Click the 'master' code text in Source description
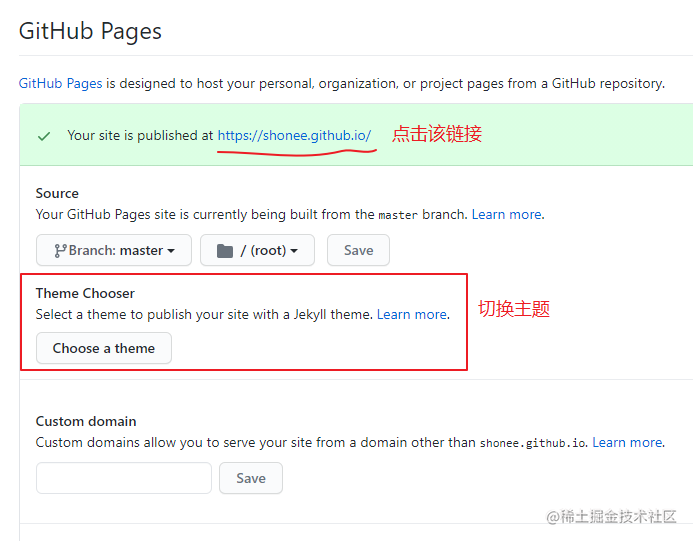Image resolution: width=693 pixels, height=541 pixels. [398, 215]
